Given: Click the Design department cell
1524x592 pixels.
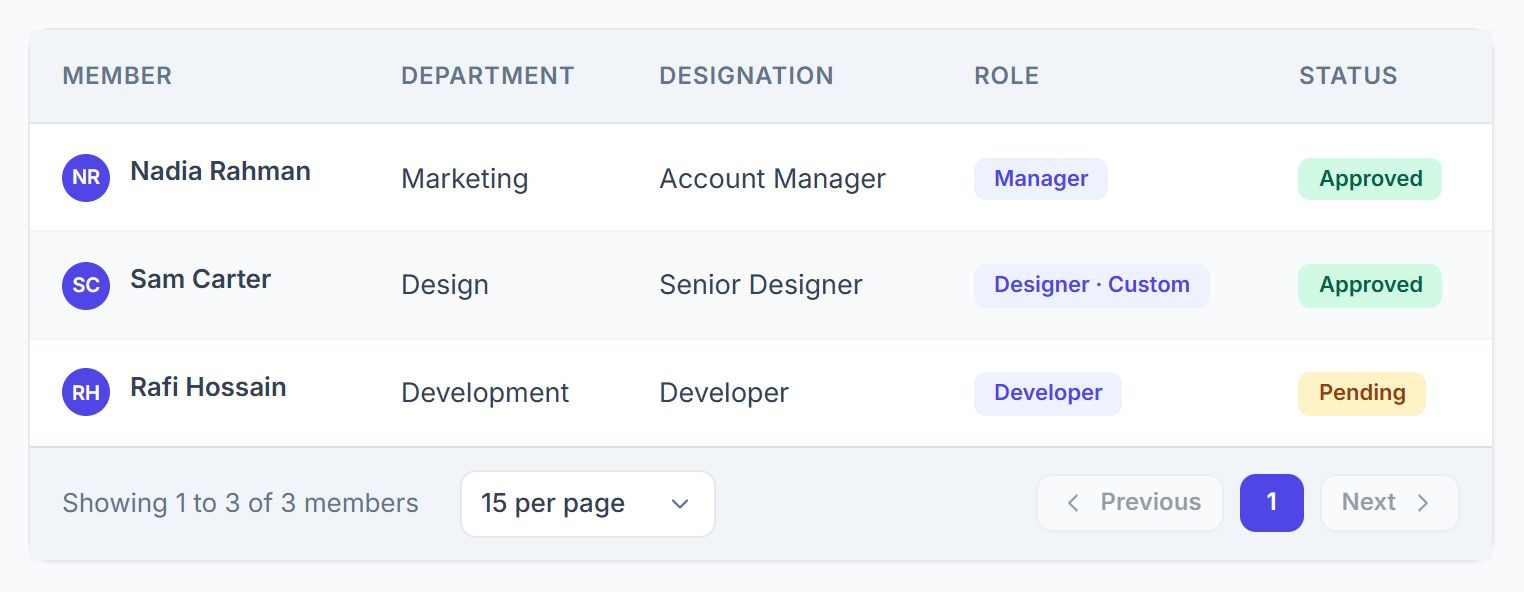Looking at the screenshot, I should [445, 285].
